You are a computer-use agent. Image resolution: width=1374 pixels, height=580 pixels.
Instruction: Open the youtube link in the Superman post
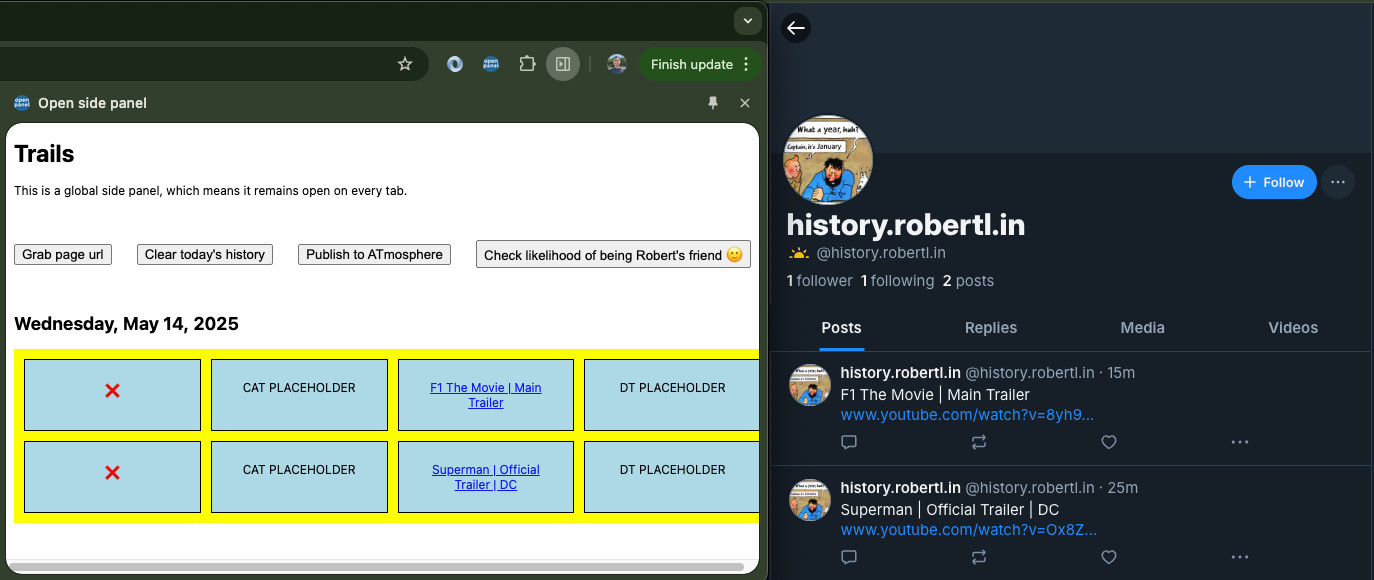[x=969, y=530]
